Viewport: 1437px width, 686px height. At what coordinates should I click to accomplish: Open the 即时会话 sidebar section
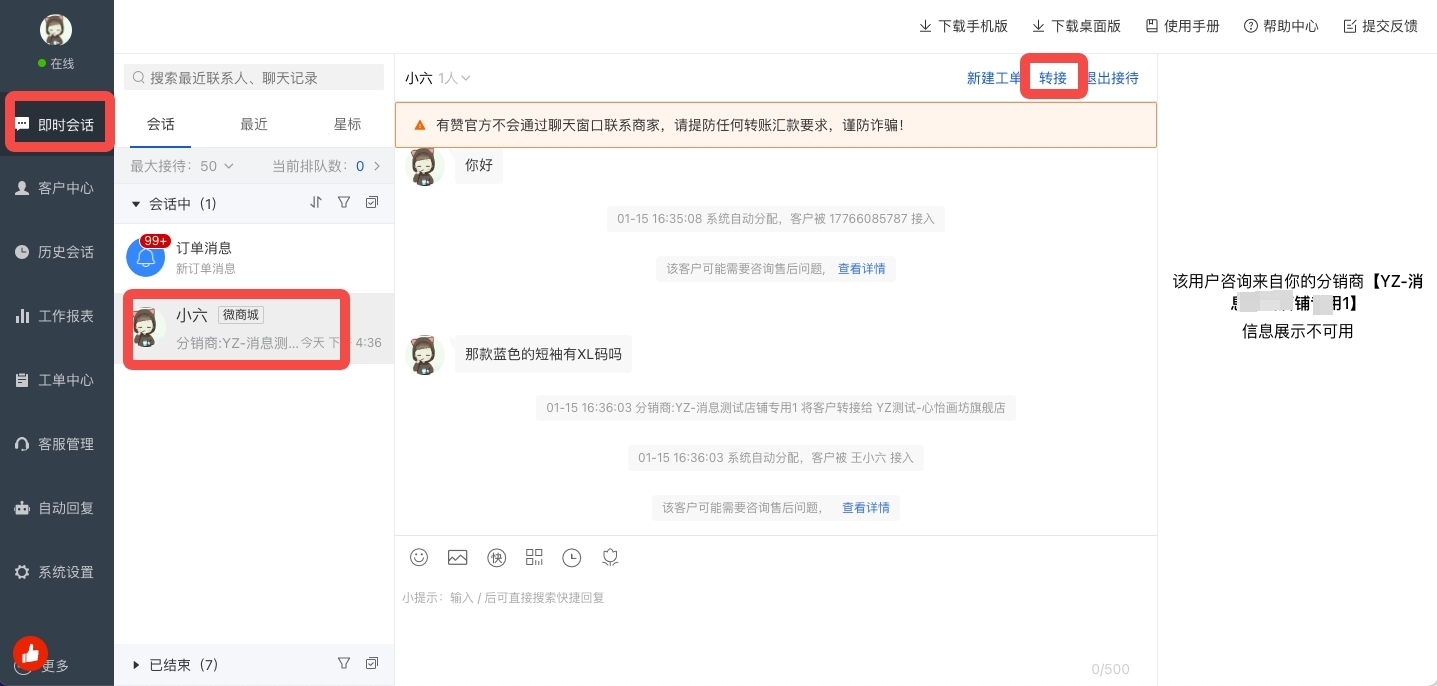pos(57,125)
